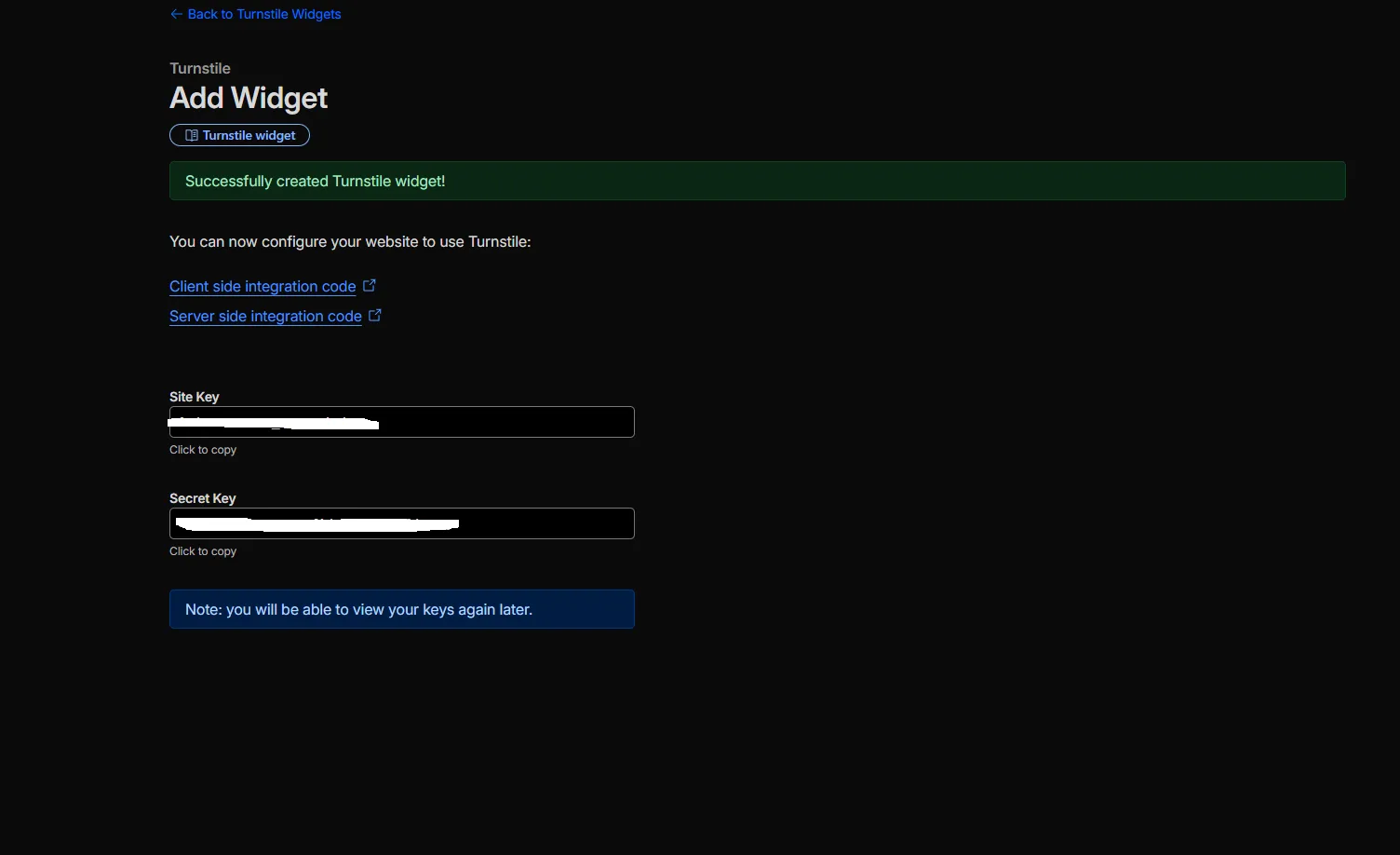Open Client side integration code
1400x855 pixels.
coord(262,286)
